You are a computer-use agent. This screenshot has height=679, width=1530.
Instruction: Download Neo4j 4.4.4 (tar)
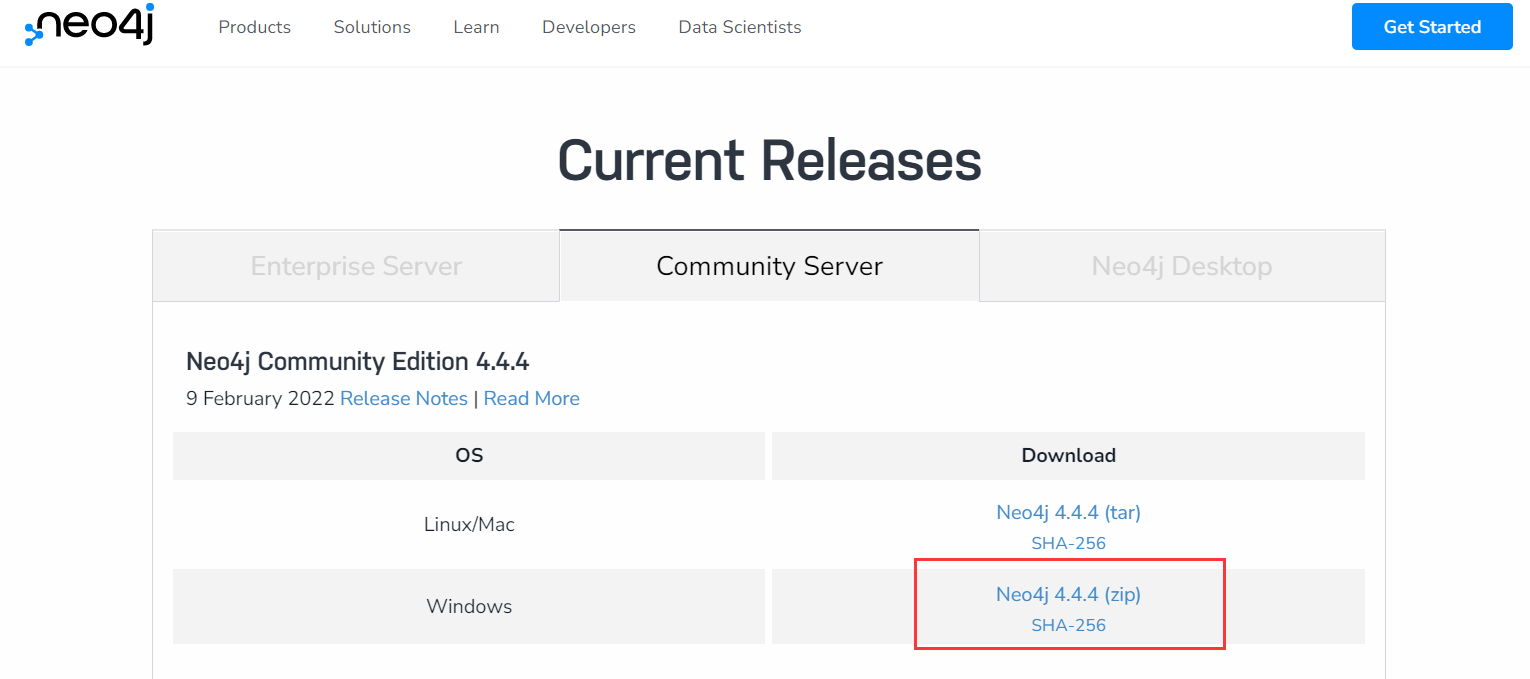pyautogui.click(x=1068, y=512)
